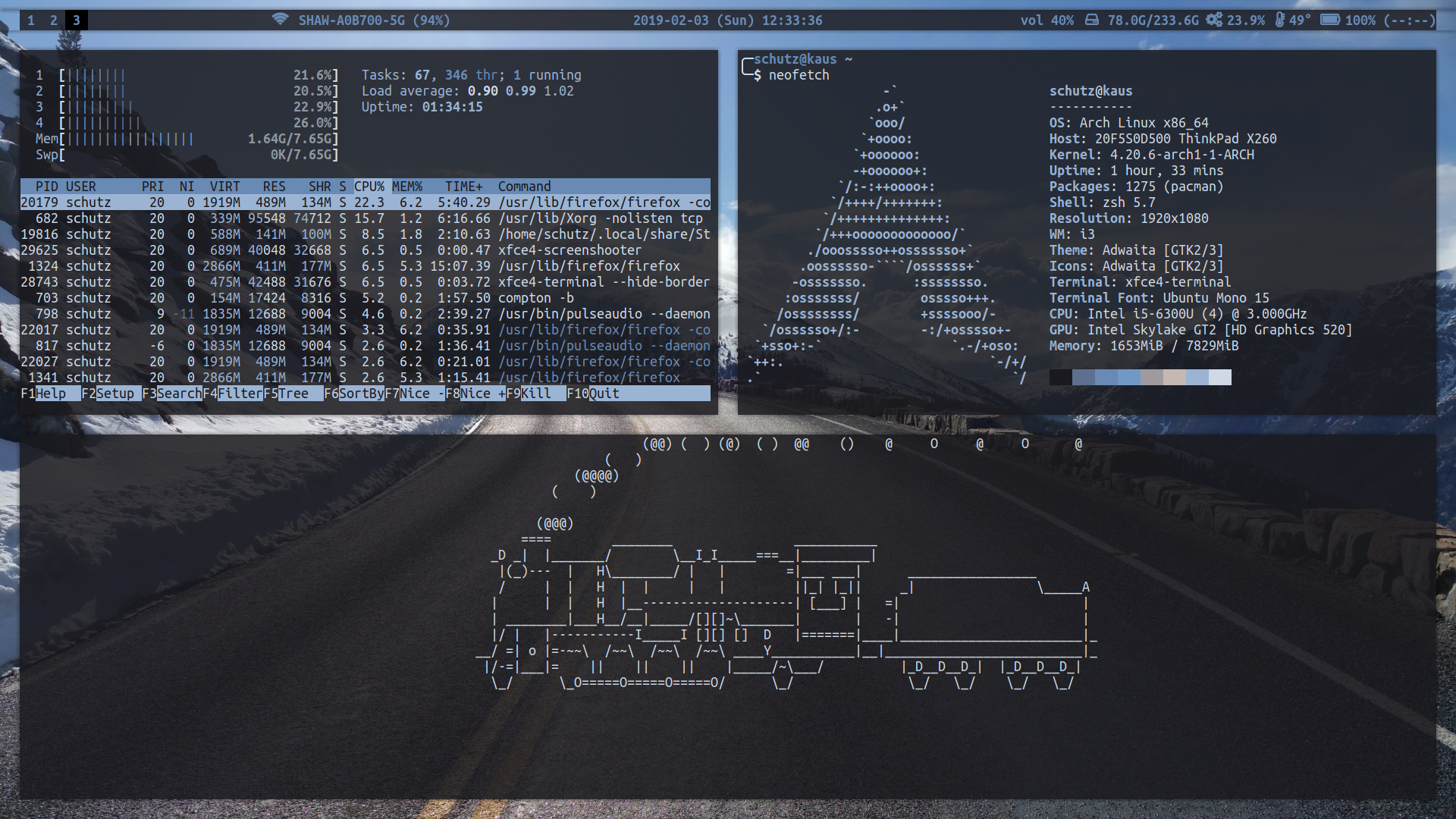1456x819 pixels.
Task: Select process 22017 firefox row
Action: pos(366,330)
